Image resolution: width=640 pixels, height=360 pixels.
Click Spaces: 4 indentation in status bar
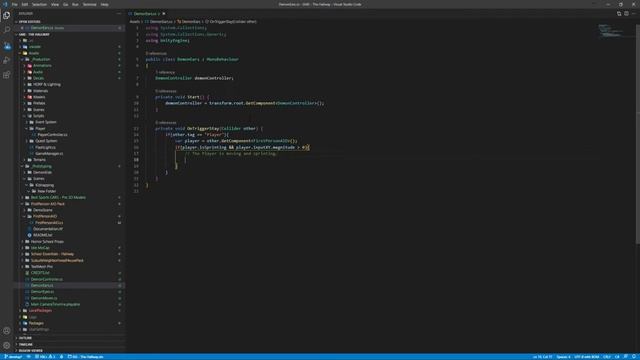pyautogui.click(x=563, y=357)
